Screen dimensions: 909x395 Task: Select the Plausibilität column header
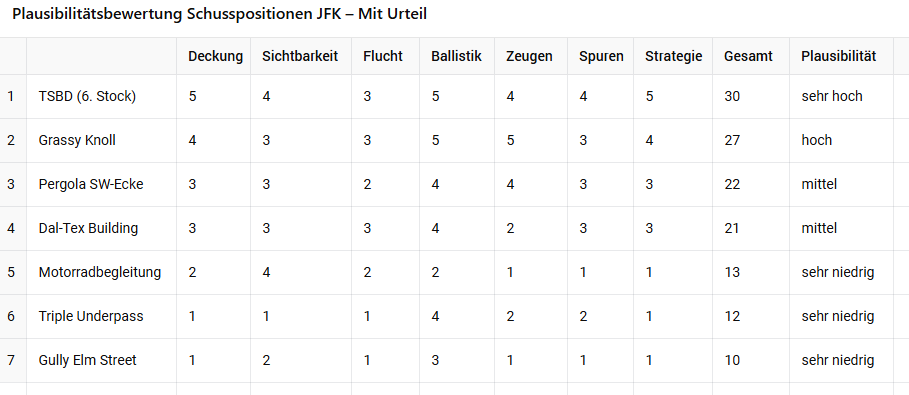point(841,56)
